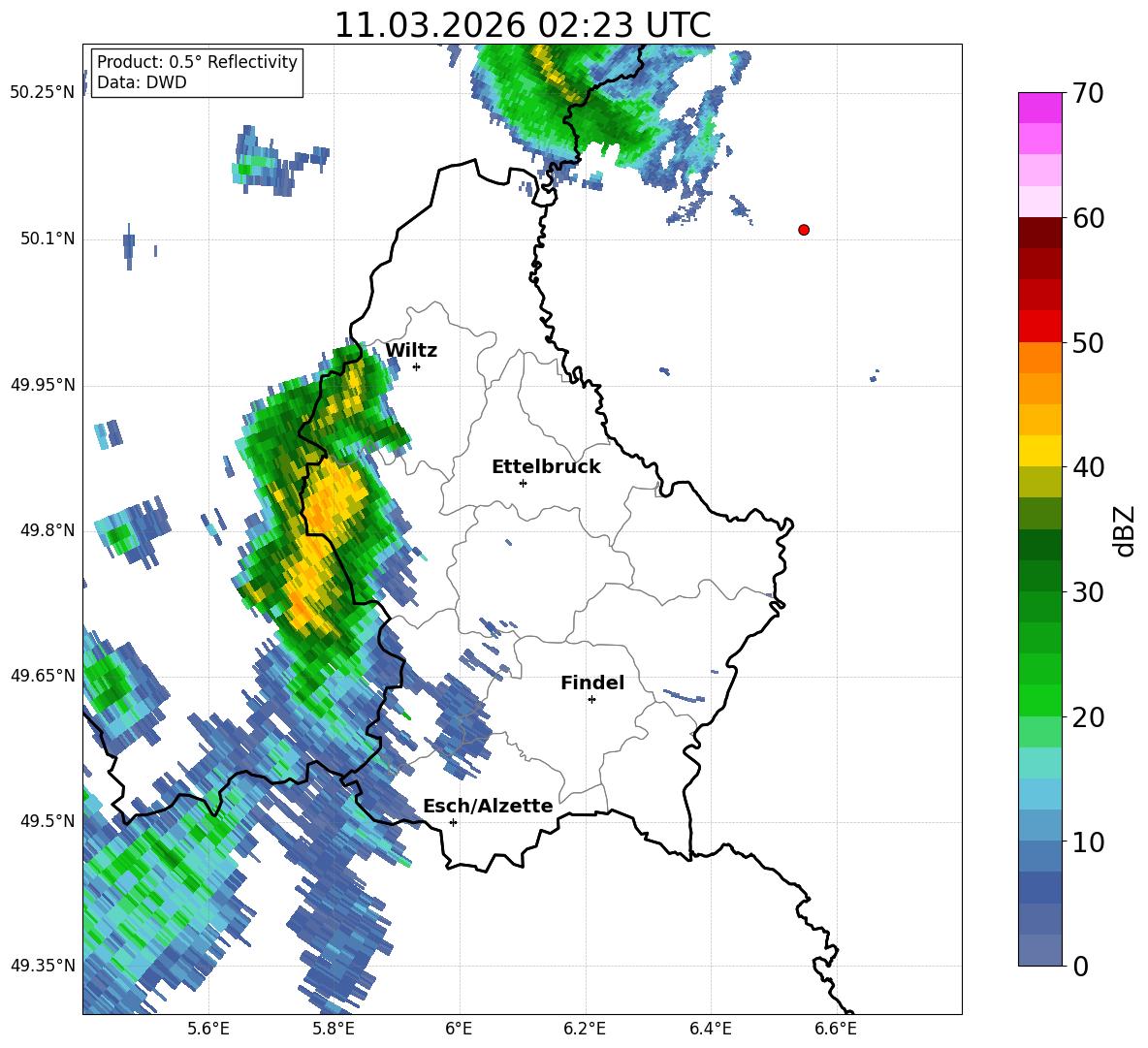
Task: Click the slate blue bottom colorbar segment
Action: [x=1039, y=950]
